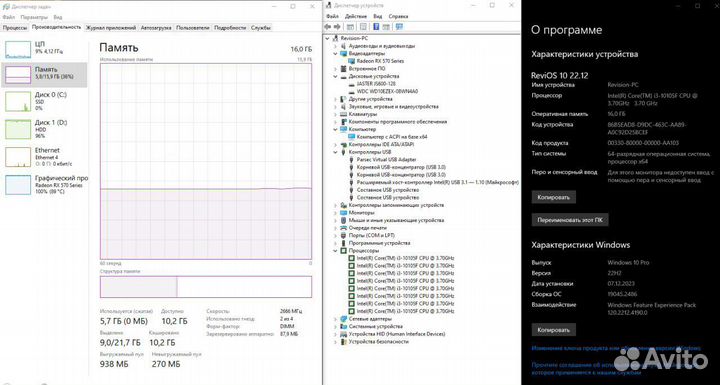Screen dimensions: 720x385
Task: Toggle console tree icon in Device Manager toolbar
Action: [x=350, y=27]
